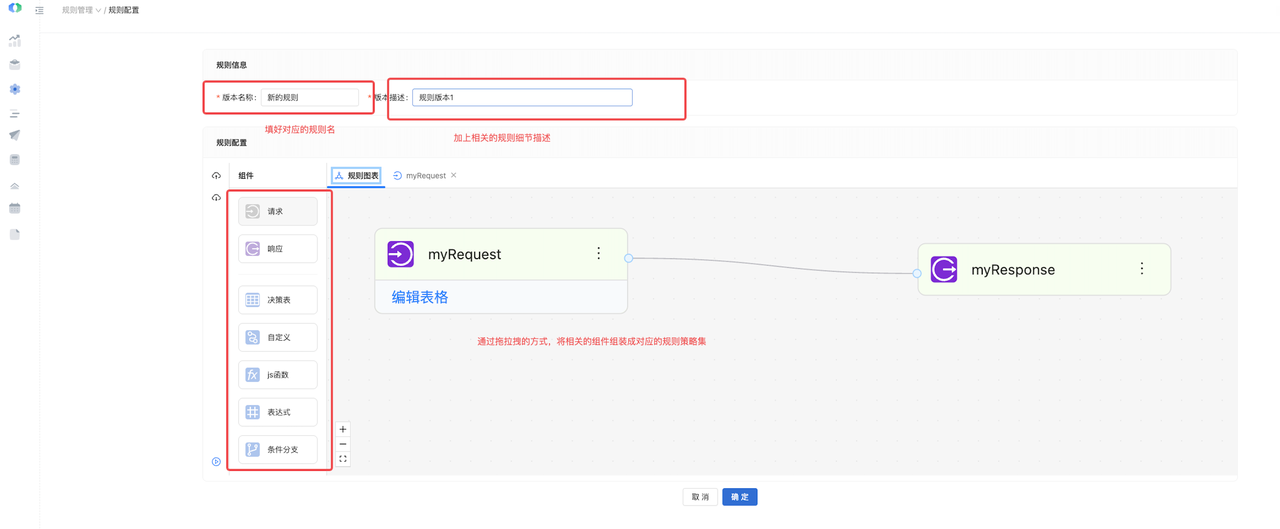Focus the 版本名称 input field
This screenshot has width=1280, height=529.
coord(310,97)
